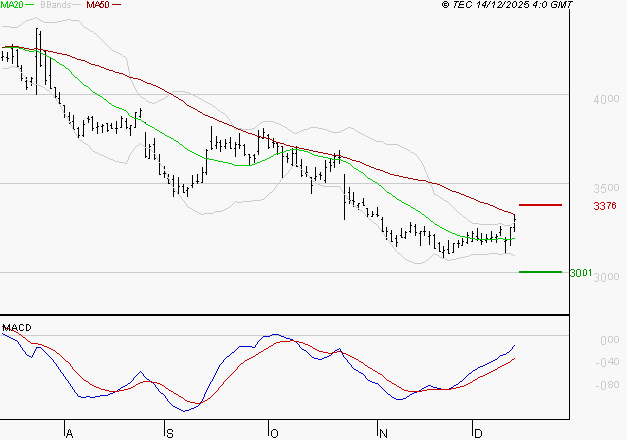Screen dimensions: 627x440
Task: Click the 3500 price axis label
Action: [606, 188]
